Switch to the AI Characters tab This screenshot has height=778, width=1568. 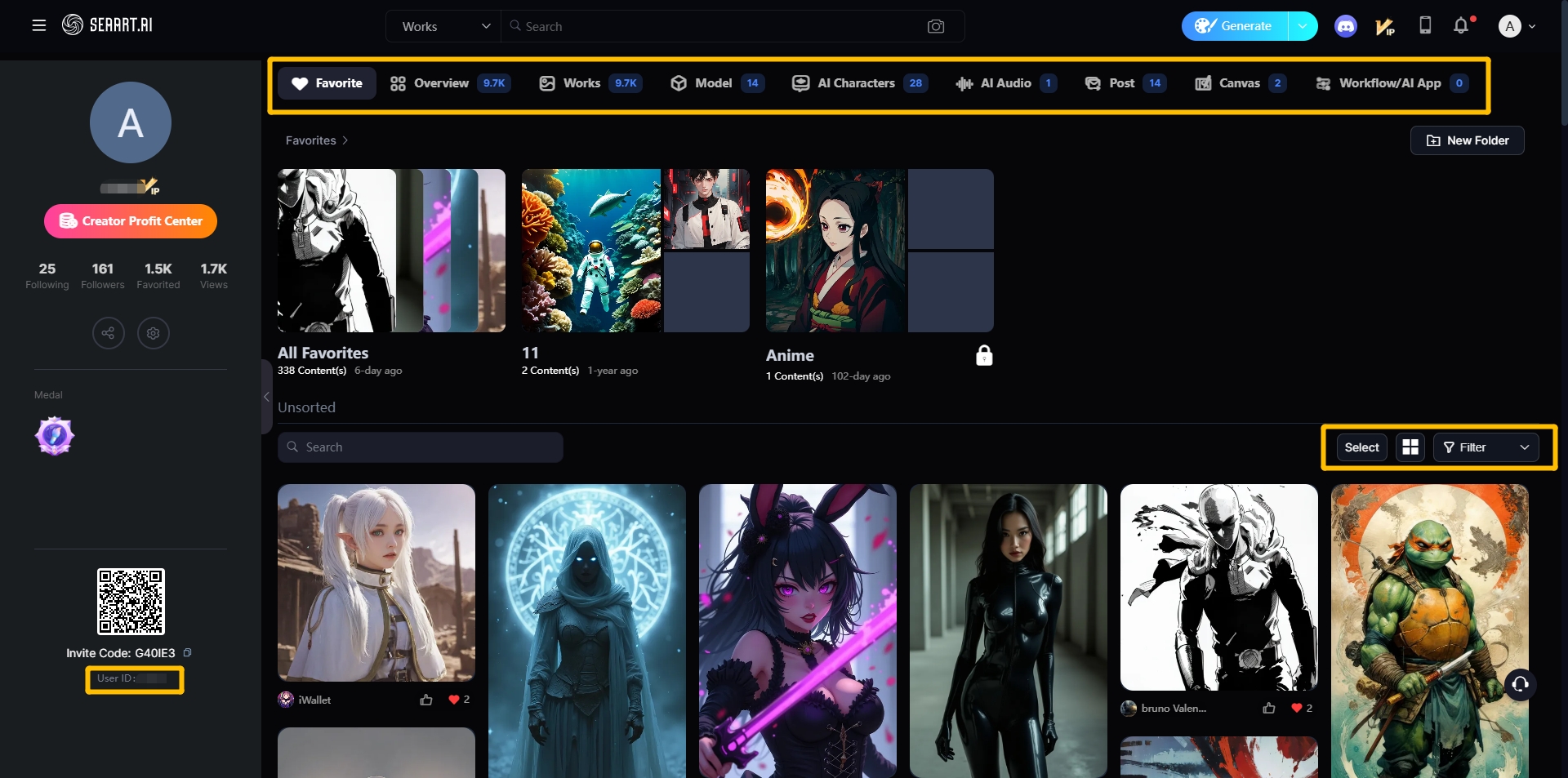tap(859, 83)
